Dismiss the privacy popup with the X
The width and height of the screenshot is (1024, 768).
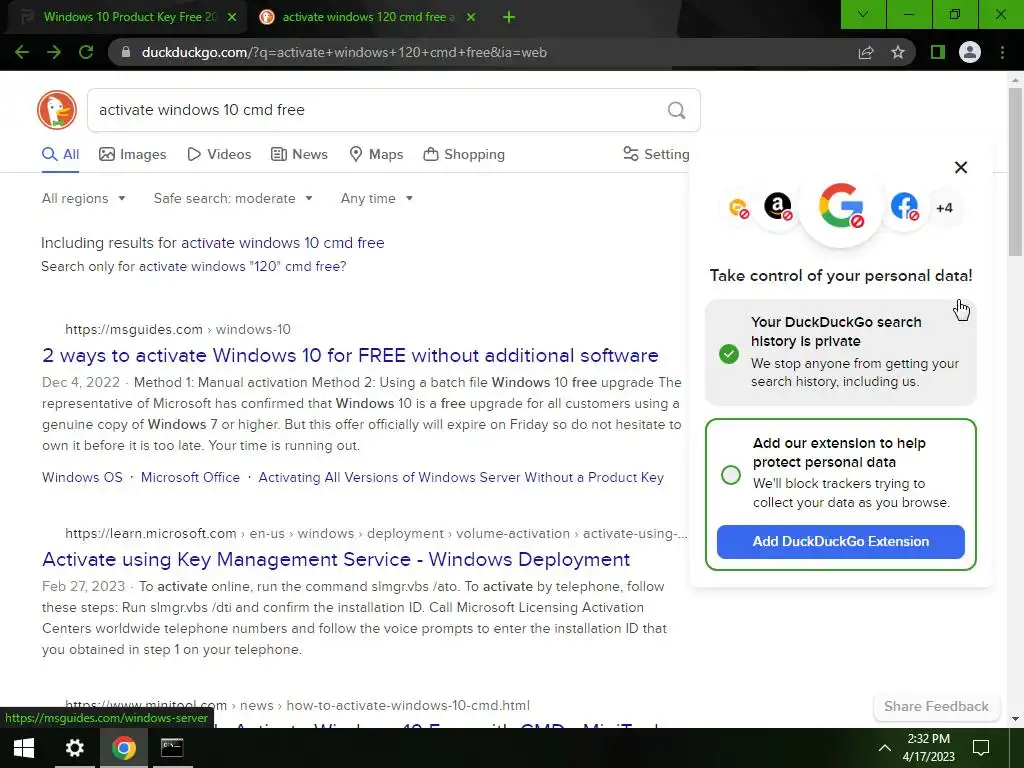pos(961,167)
